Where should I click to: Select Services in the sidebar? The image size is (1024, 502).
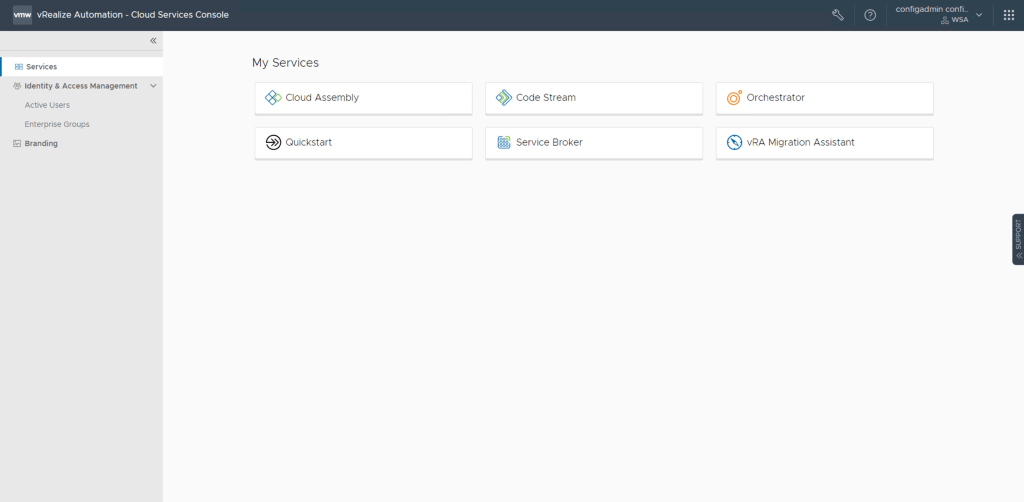pyautogui.click(x=41, y=67)
